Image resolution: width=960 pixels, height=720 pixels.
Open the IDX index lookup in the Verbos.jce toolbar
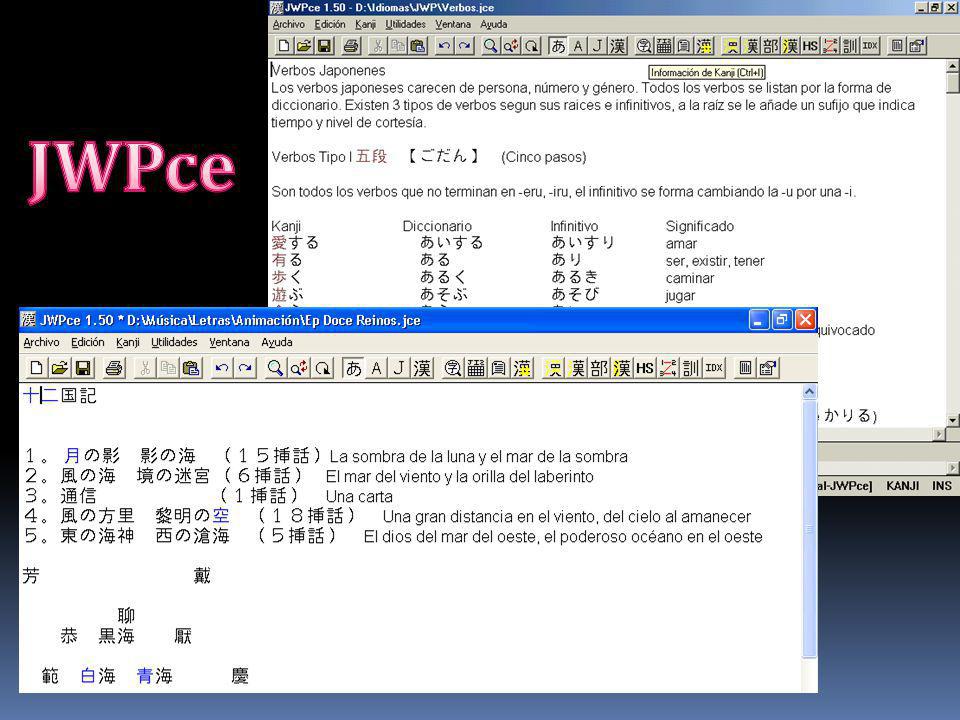[x=870, y=46]
